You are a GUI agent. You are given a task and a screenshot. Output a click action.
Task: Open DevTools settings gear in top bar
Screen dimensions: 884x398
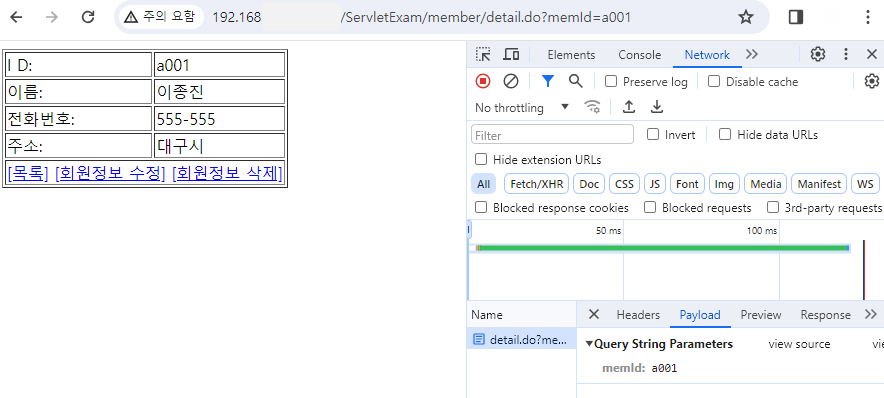click(x=817, y=54)
